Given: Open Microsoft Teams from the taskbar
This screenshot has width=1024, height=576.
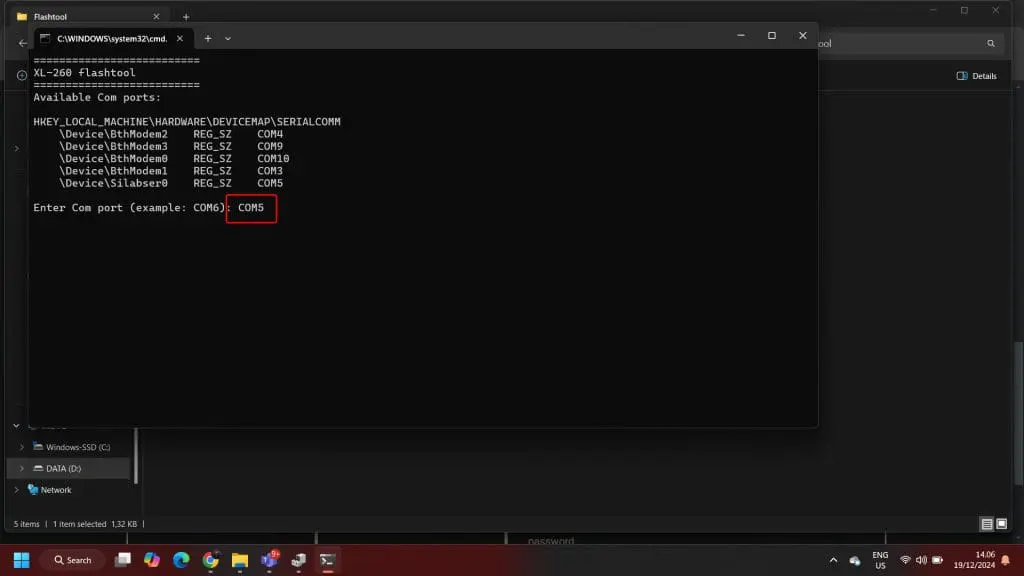Looking at the screenshot, I should [269, 560].
